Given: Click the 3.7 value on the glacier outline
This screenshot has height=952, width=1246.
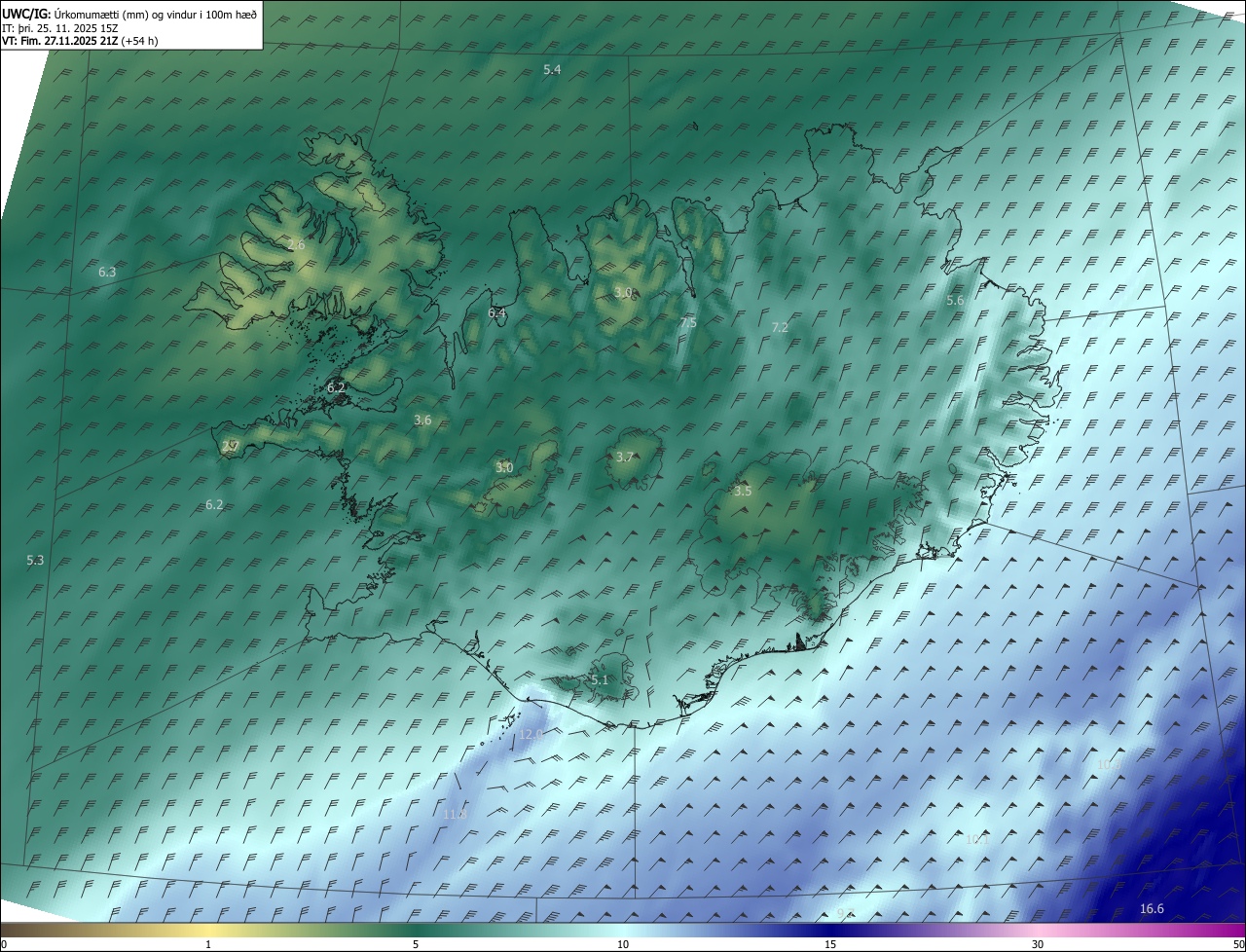Looking at the screenshot, I should coord(625,457).
